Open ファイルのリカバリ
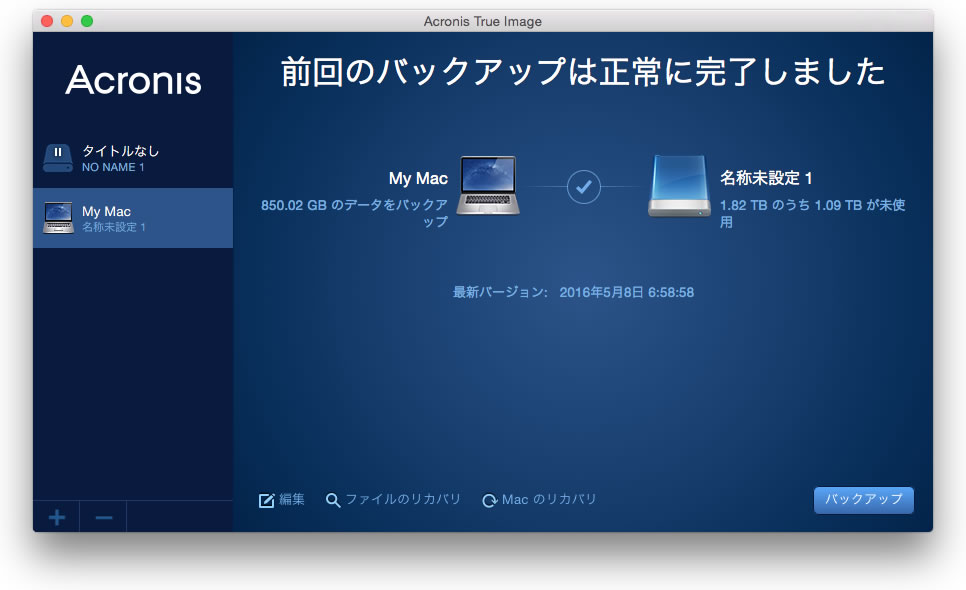This screenshot has height=590, width=966. tap(393, 499)
